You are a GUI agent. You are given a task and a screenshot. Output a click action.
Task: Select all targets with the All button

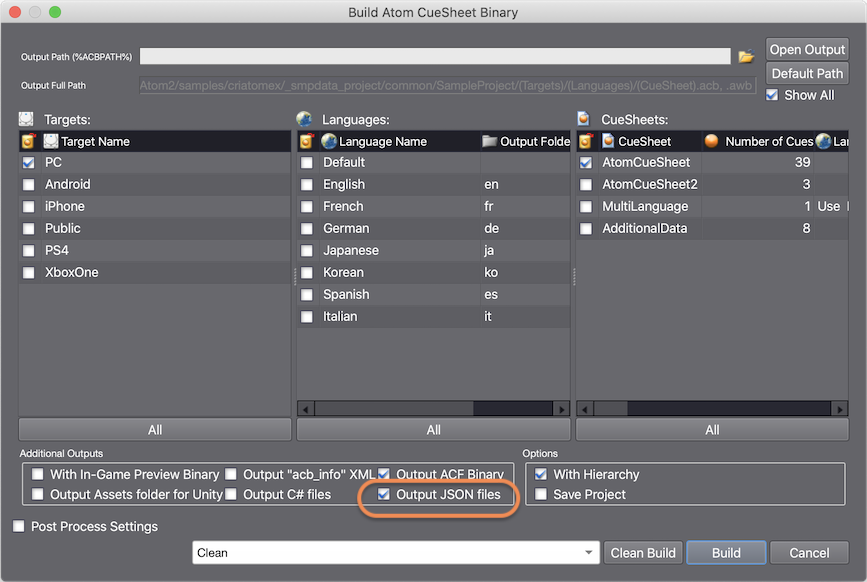pos(155,429)
